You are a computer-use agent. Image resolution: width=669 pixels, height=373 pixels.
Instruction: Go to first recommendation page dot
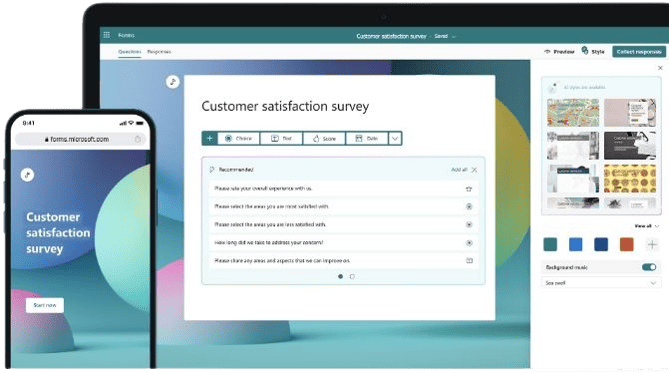340,277
